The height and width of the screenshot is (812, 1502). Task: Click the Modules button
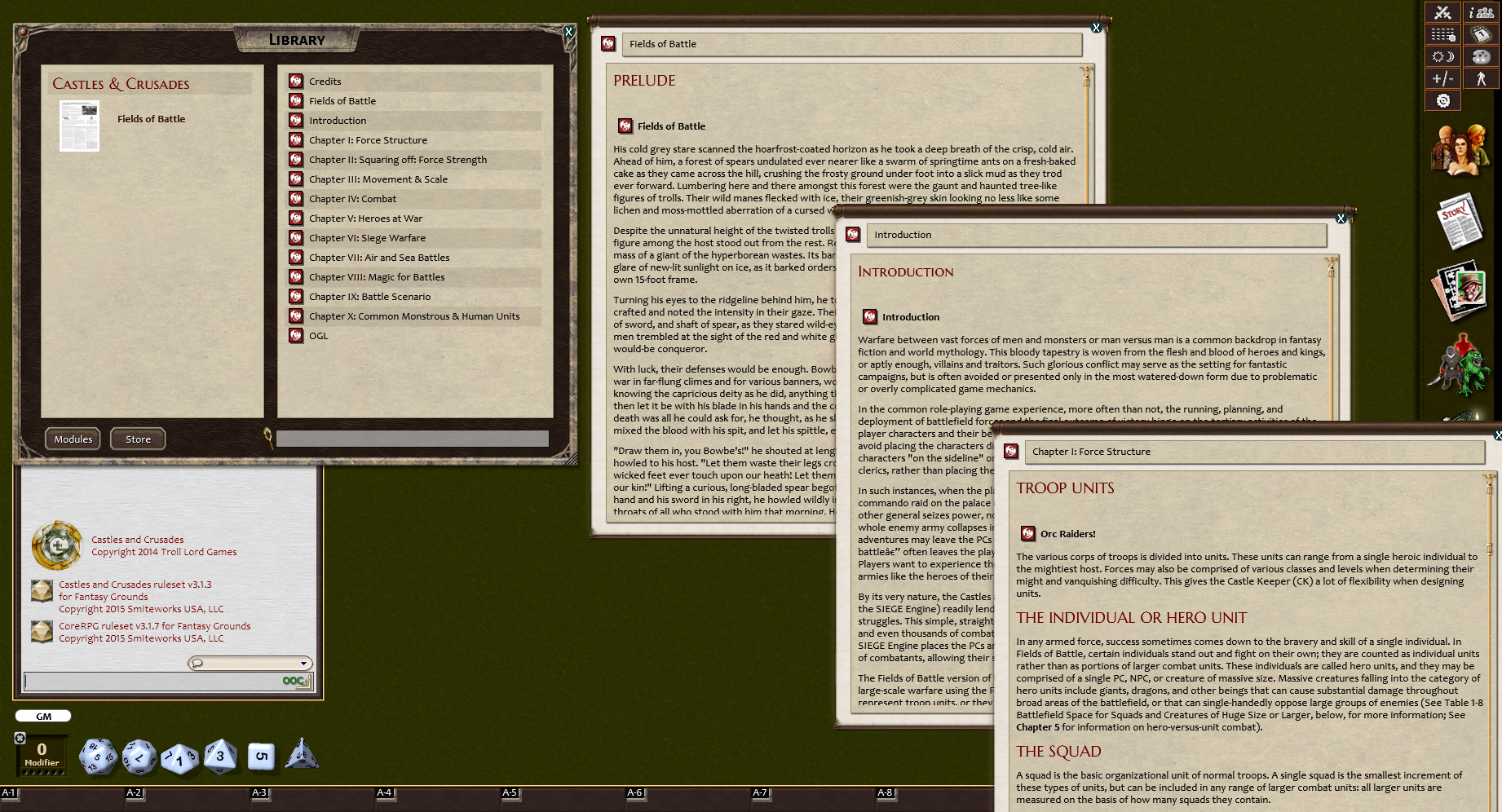pyautogui.click(x=73, y=439)
